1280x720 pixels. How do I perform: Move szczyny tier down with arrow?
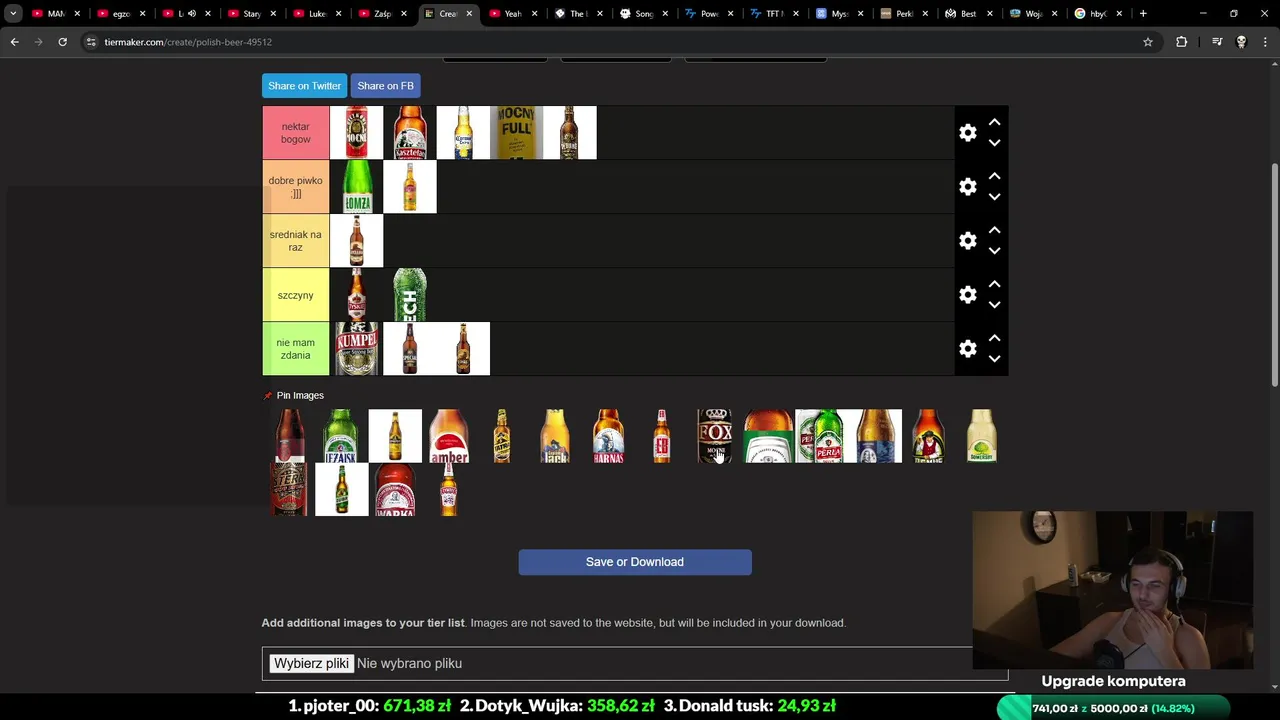coord(994,305)
